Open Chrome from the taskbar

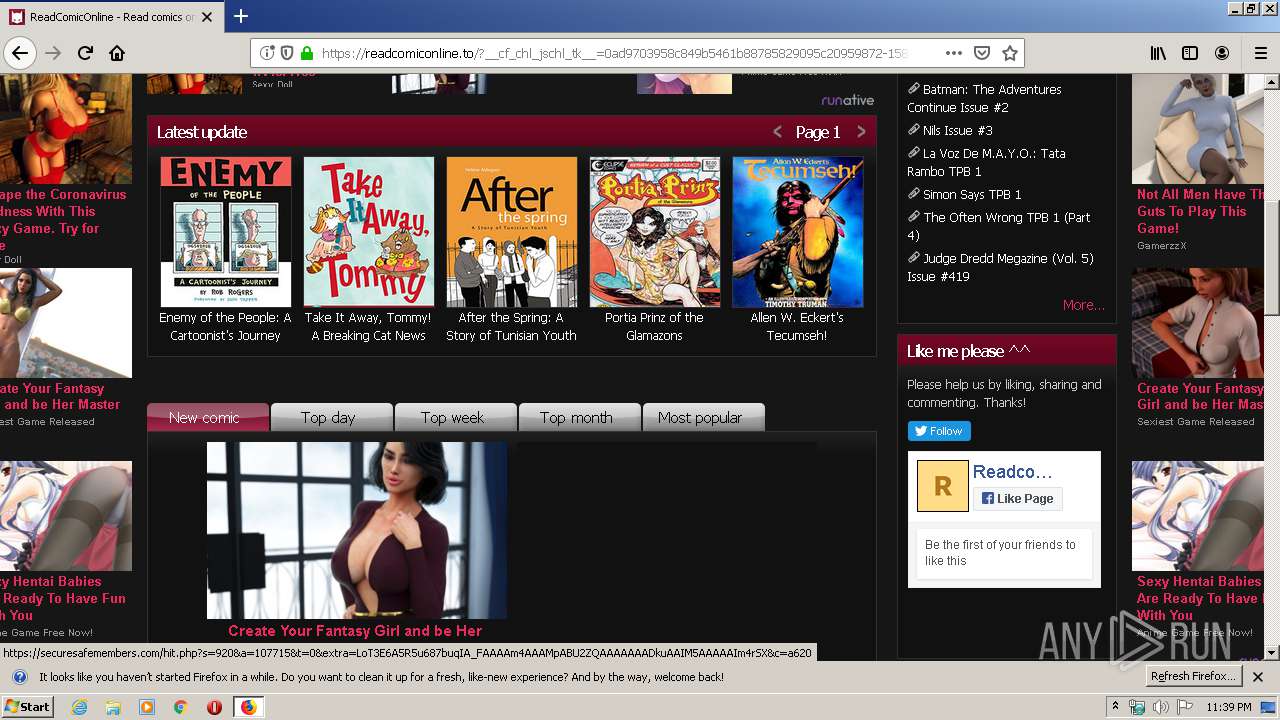180,707
